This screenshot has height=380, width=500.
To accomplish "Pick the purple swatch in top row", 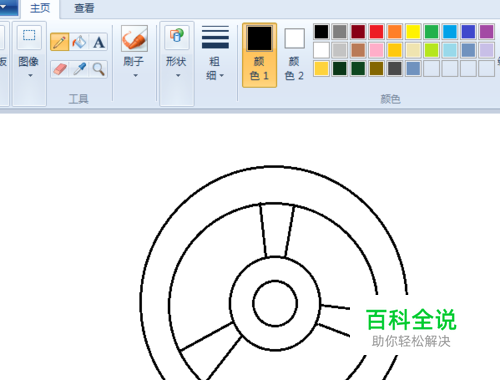I will click(x=486, y=32).
